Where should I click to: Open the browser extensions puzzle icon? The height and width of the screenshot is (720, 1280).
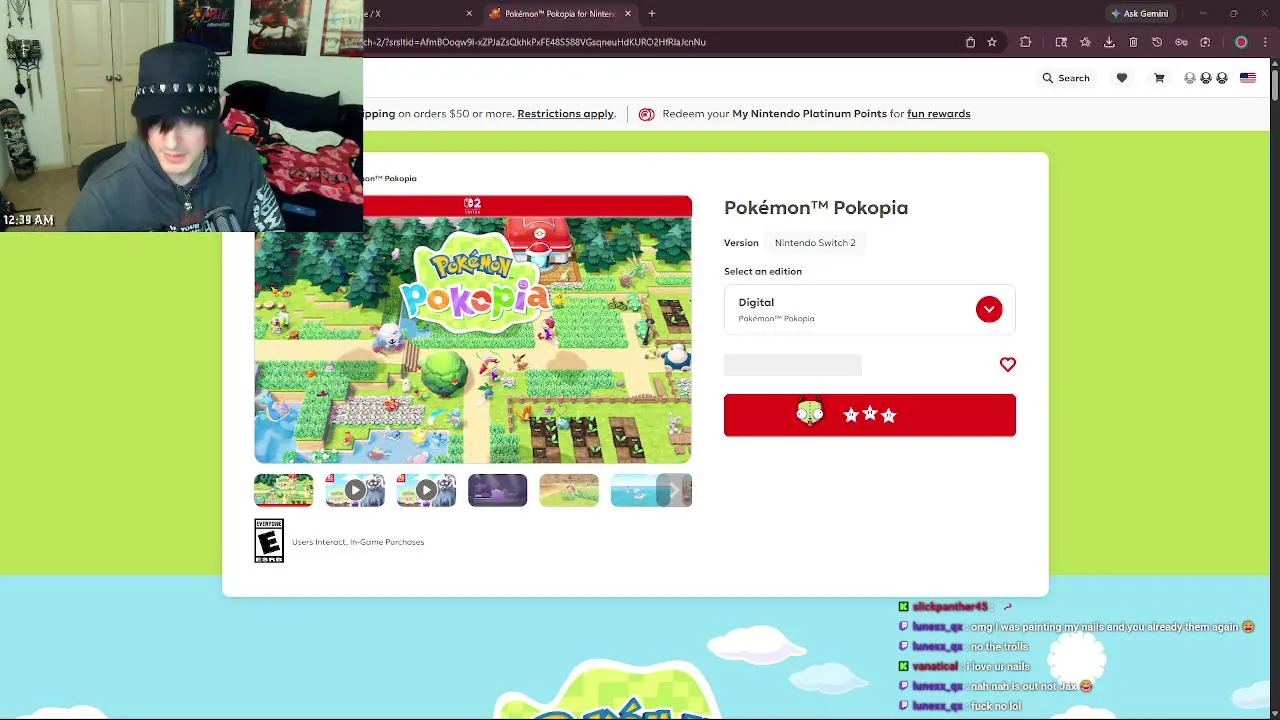[1025, 42]
